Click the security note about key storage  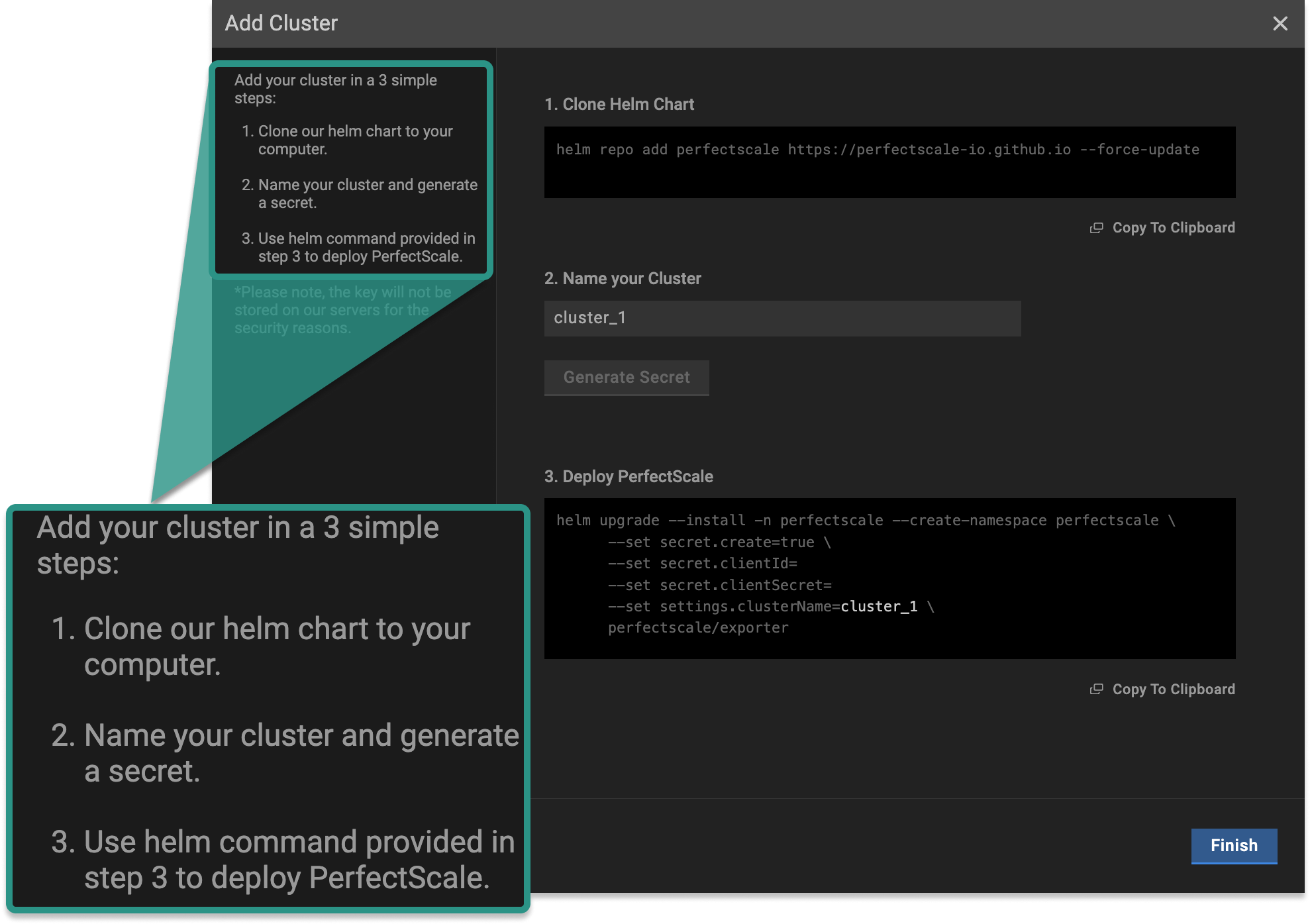click(342, 310)
